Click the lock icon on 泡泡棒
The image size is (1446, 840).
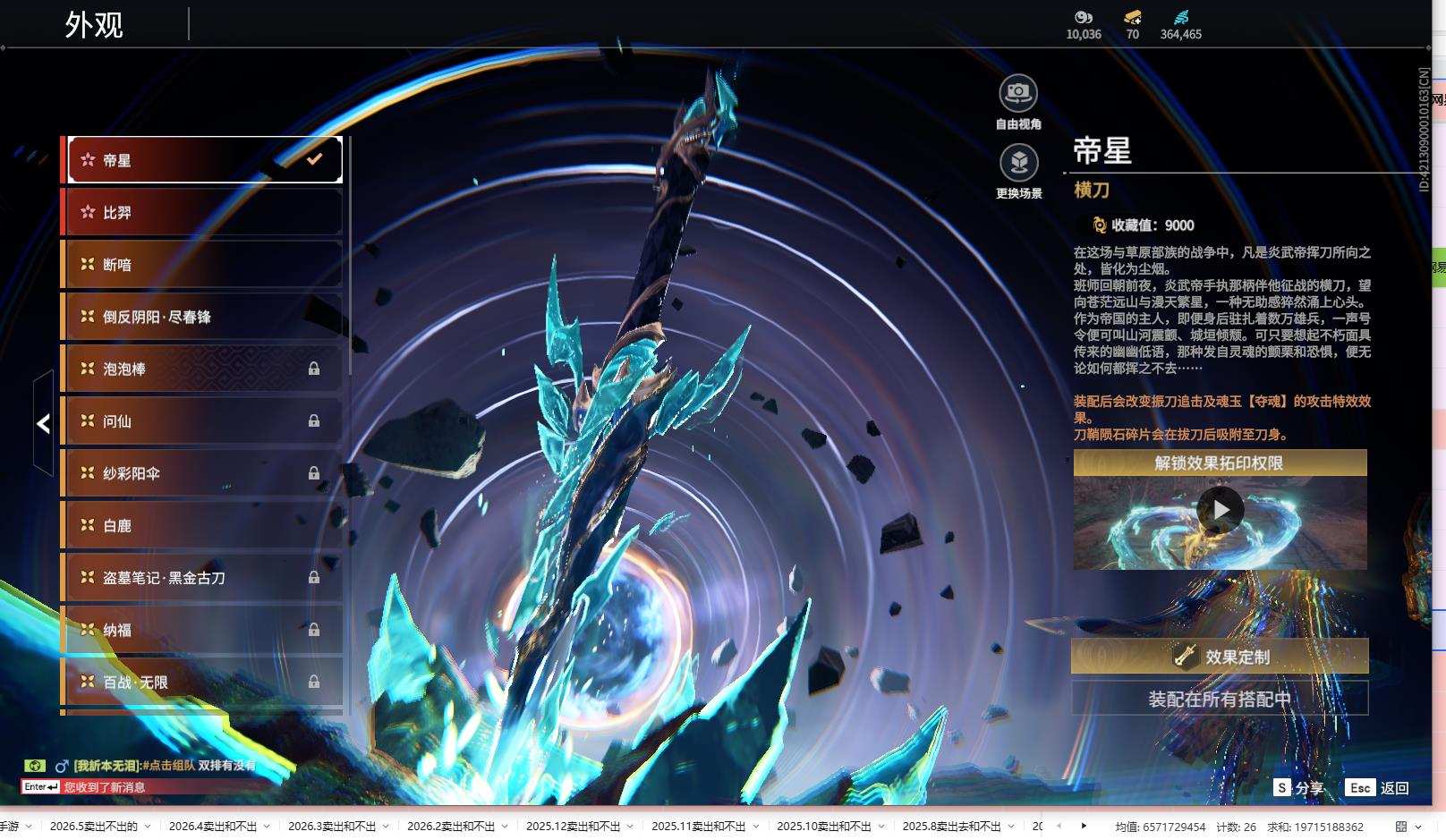coord(314,369)
